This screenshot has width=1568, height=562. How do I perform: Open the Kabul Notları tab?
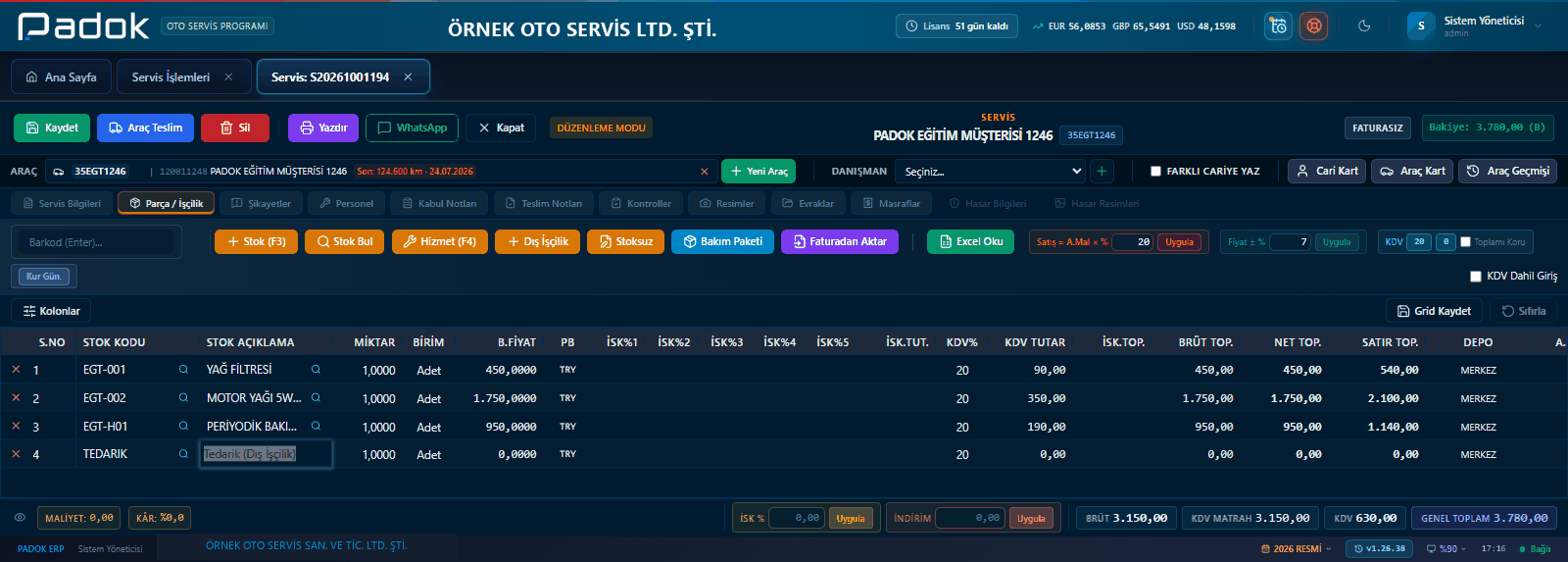pyautogui.click(x=439, y=203)
